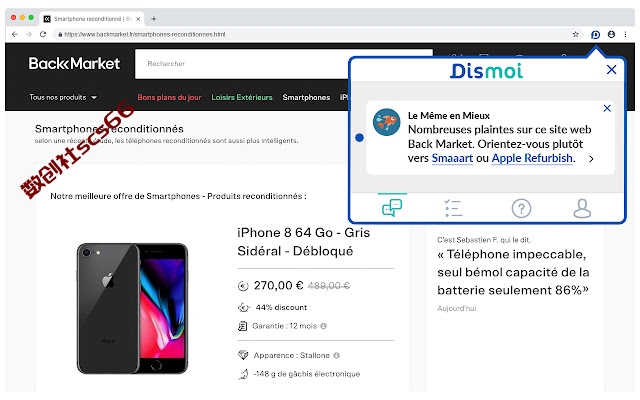Open Dismoi user account tab
The width and height of the screenshot is (640, 400).
(x=582, y=208)
